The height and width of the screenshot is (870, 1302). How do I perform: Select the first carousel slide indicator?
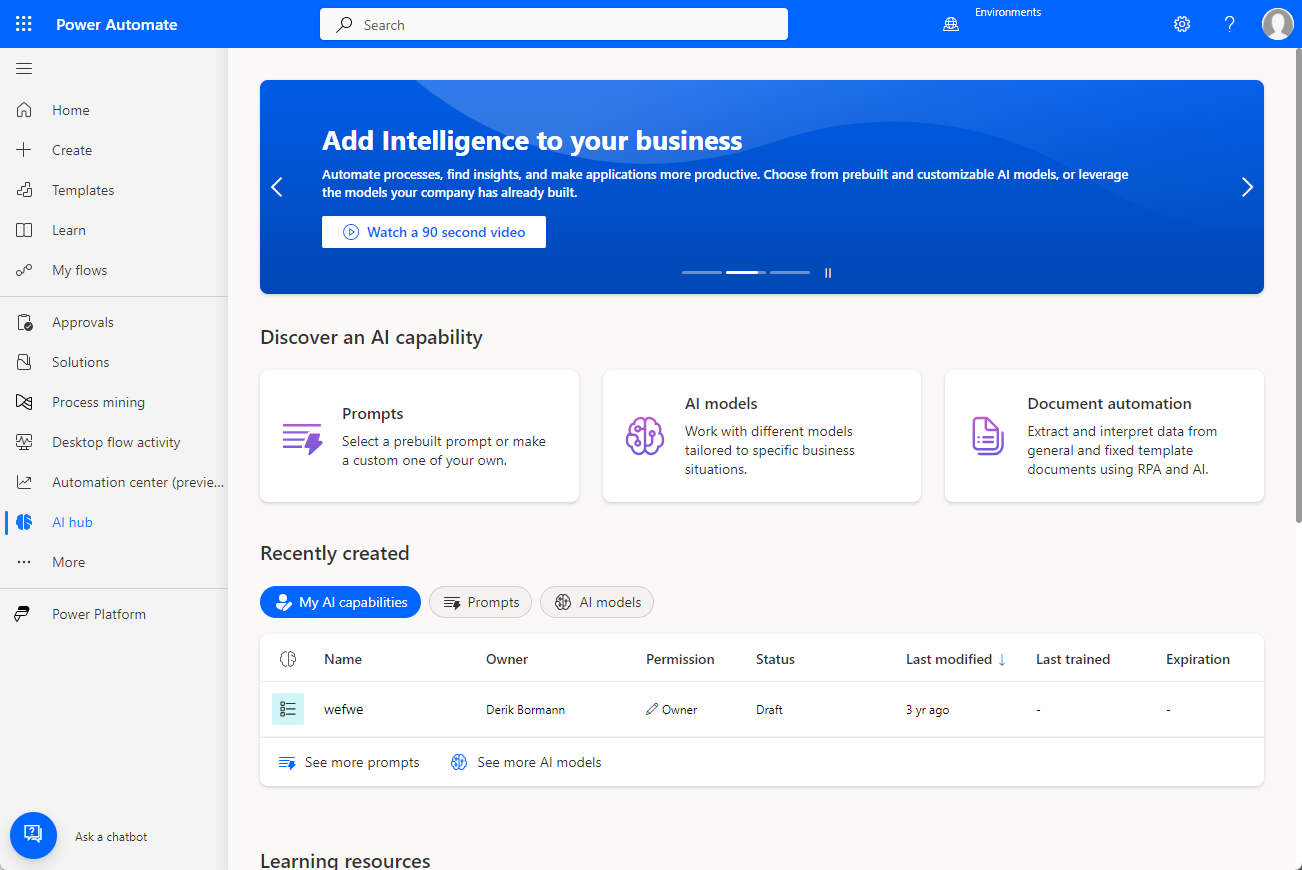click(702, 272)
